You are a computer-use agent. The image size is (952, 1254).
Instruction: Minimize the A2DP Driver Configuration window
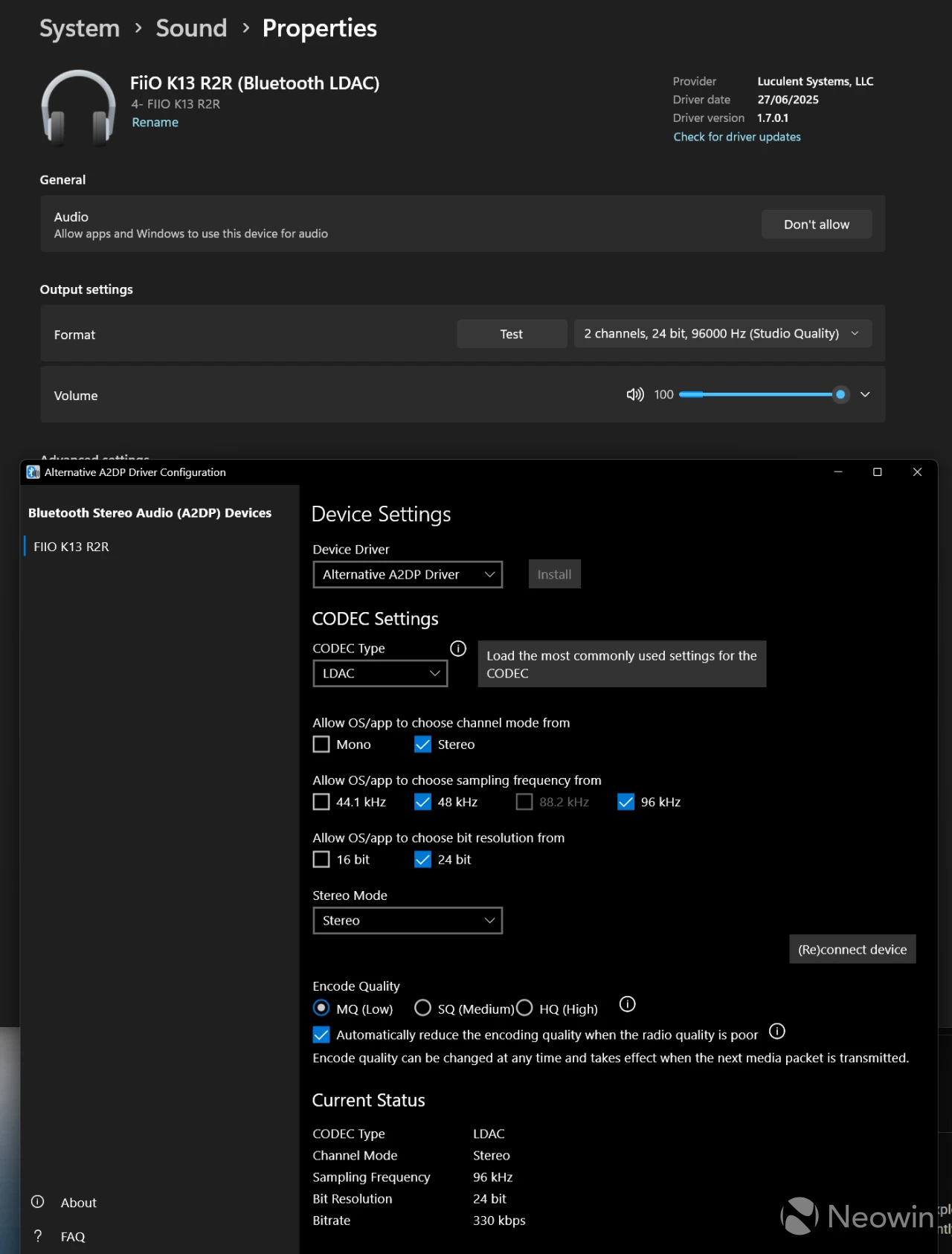838,472
